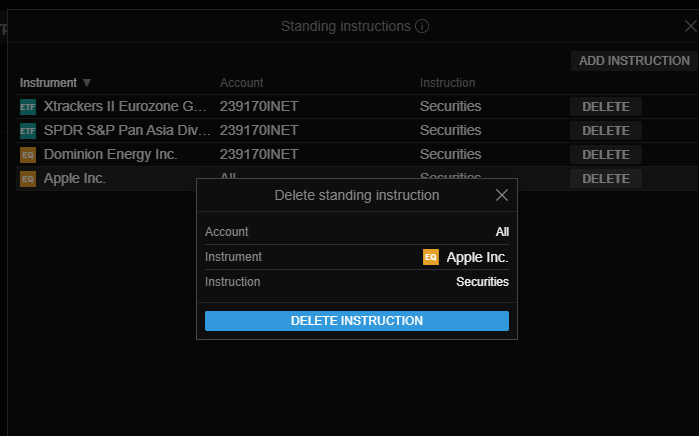
Task: Delete the Dominion Energy Inc. instruction
Action: (x=605, y=155)
